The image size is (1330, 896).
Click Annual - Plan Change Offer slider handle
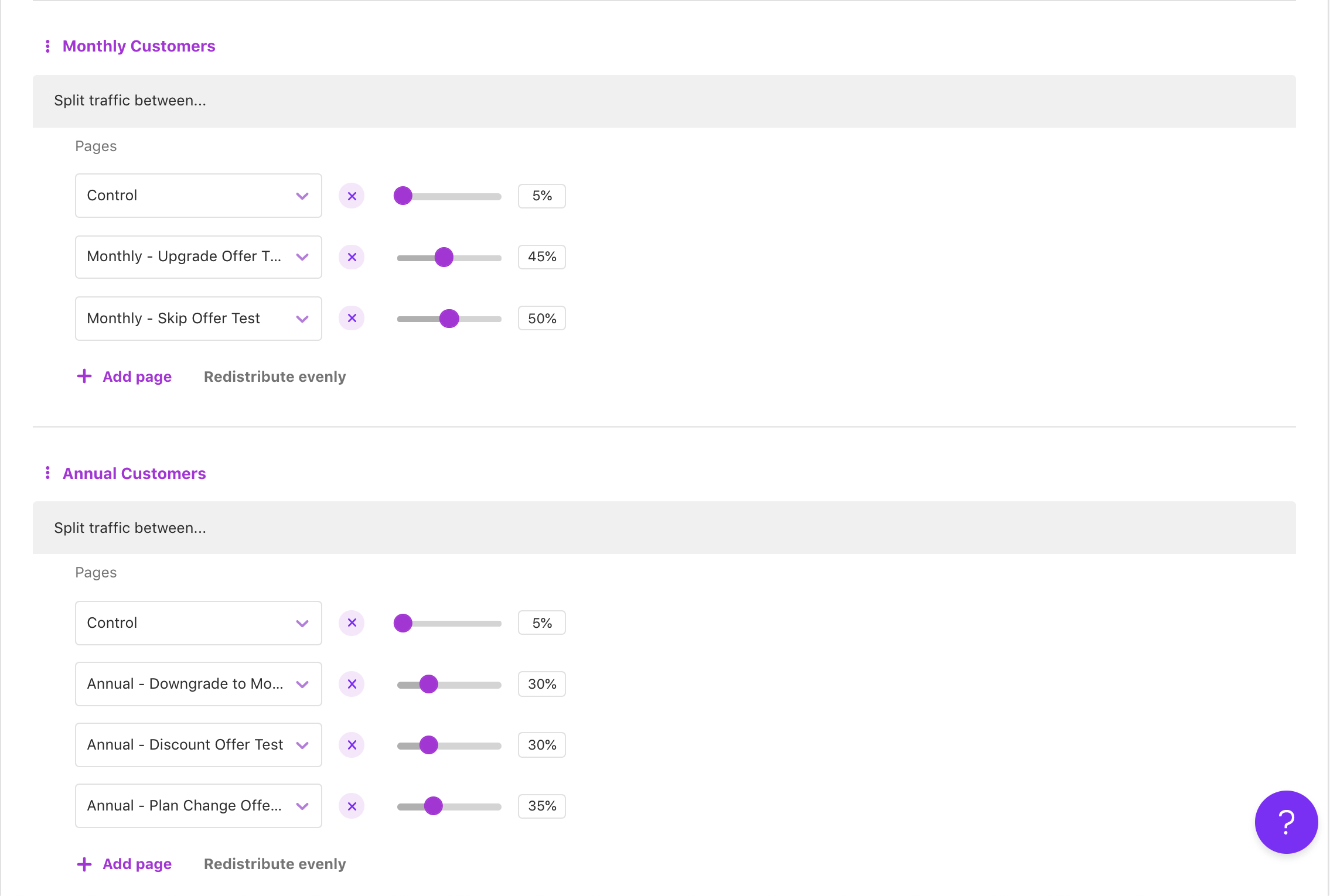pyautogui.click(x=434, y=806)
